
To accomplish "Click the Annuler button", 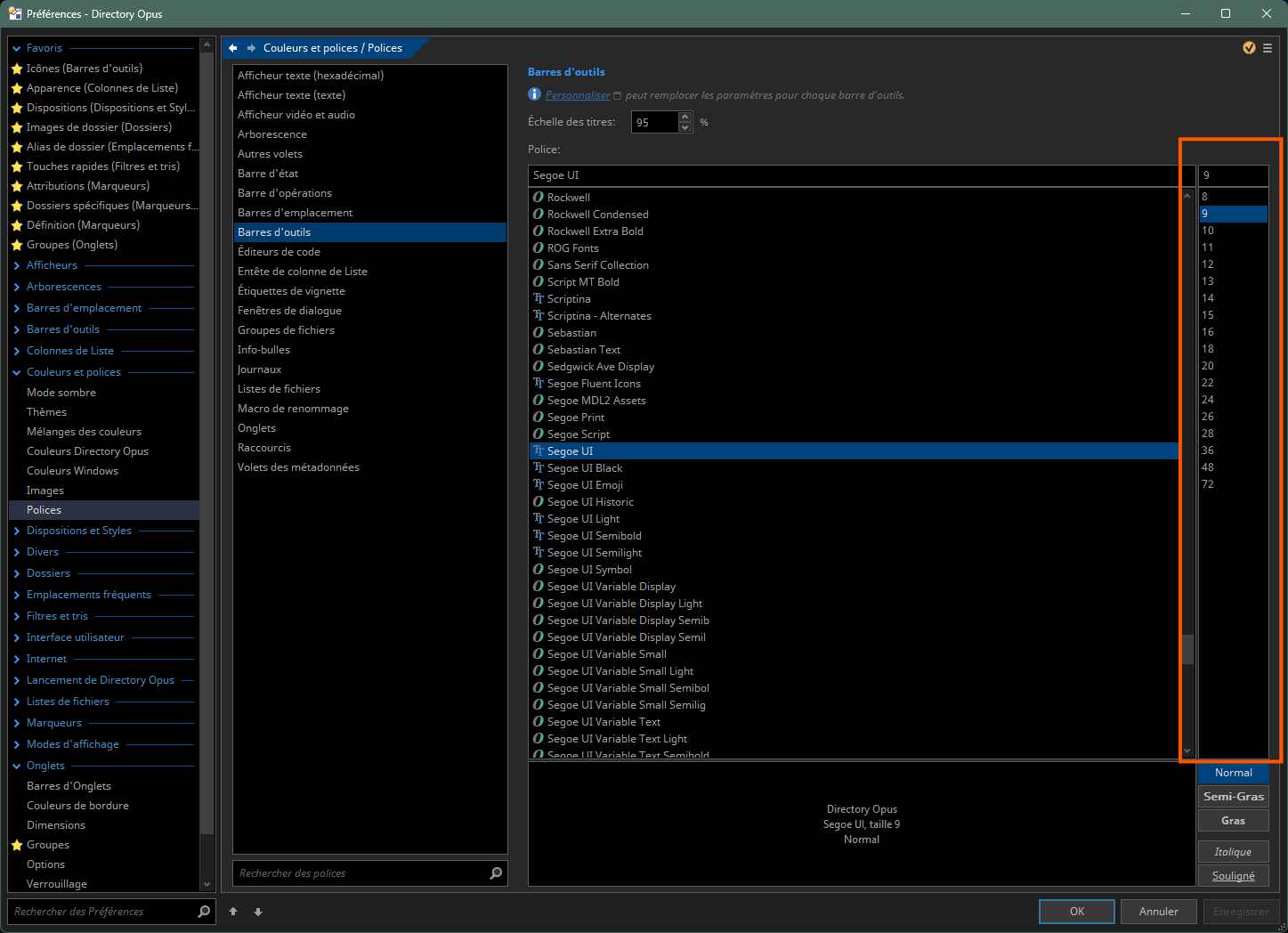I will pos(1158,912).
